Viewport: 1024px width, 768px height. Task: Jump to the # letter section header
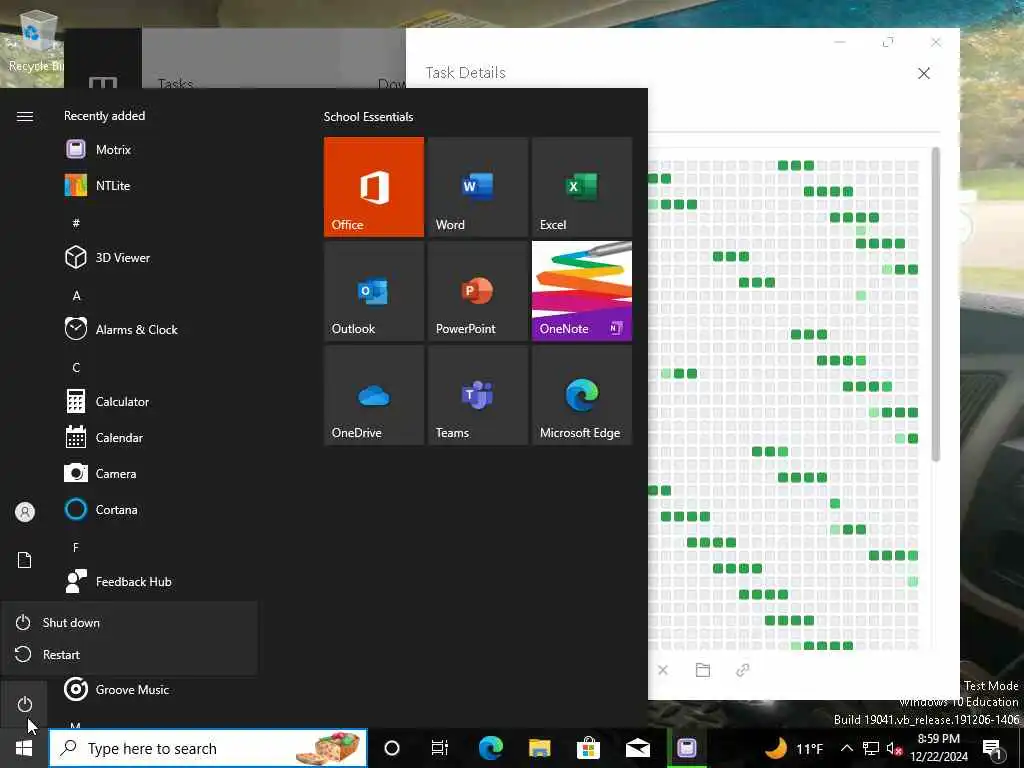tap(76, 223)
